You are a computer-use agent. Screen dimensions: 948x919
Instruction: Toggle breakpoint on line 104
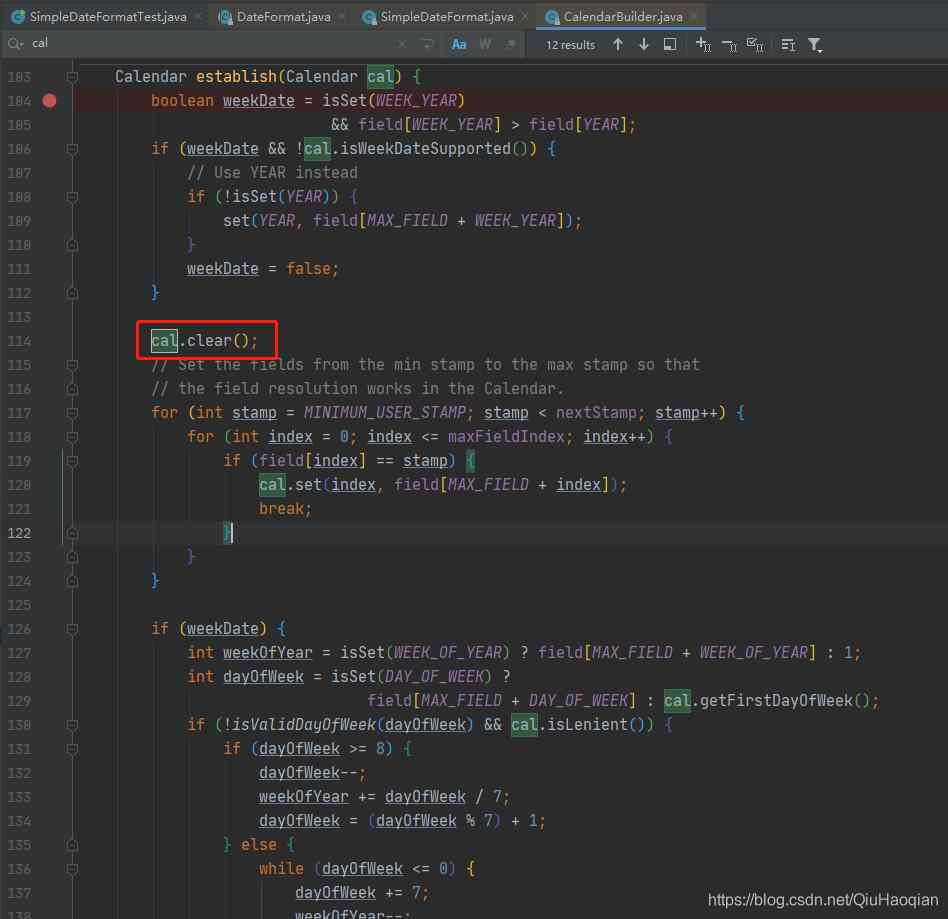[50, 100]
